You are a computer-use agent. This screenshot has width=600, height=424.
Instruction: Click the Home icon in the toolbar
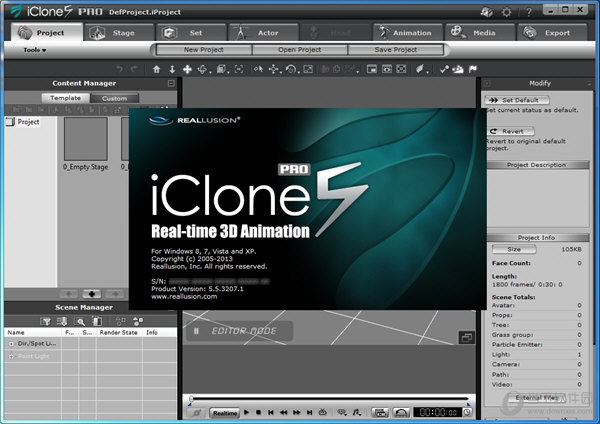156,69
